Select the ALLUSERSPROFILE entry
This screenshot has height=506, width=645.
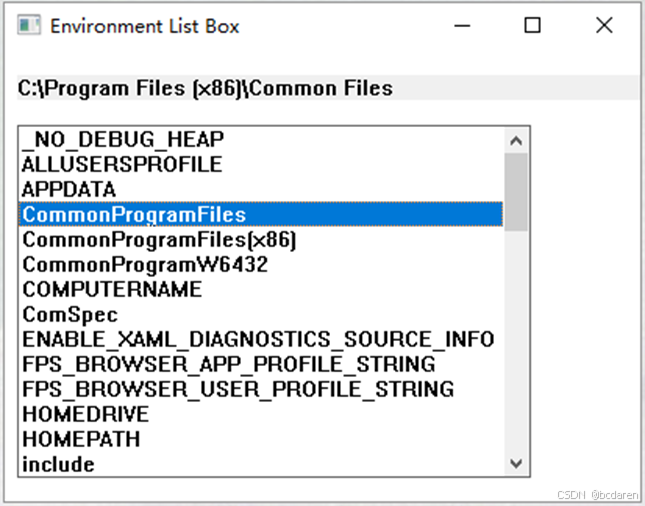[261, 164]
